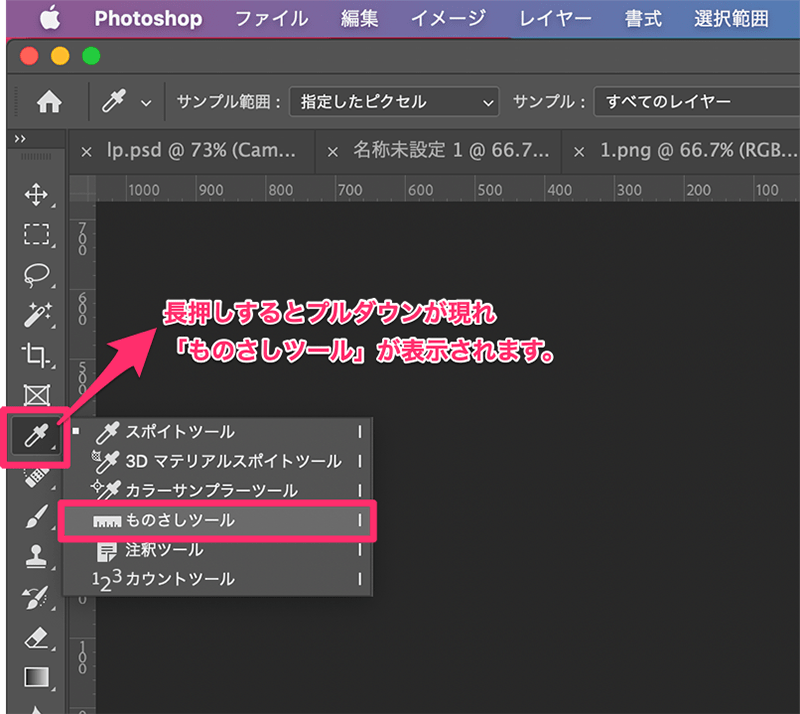Select the Frame tool
Viewport: 800px width, 714px height.
click(x=37, y=395)
